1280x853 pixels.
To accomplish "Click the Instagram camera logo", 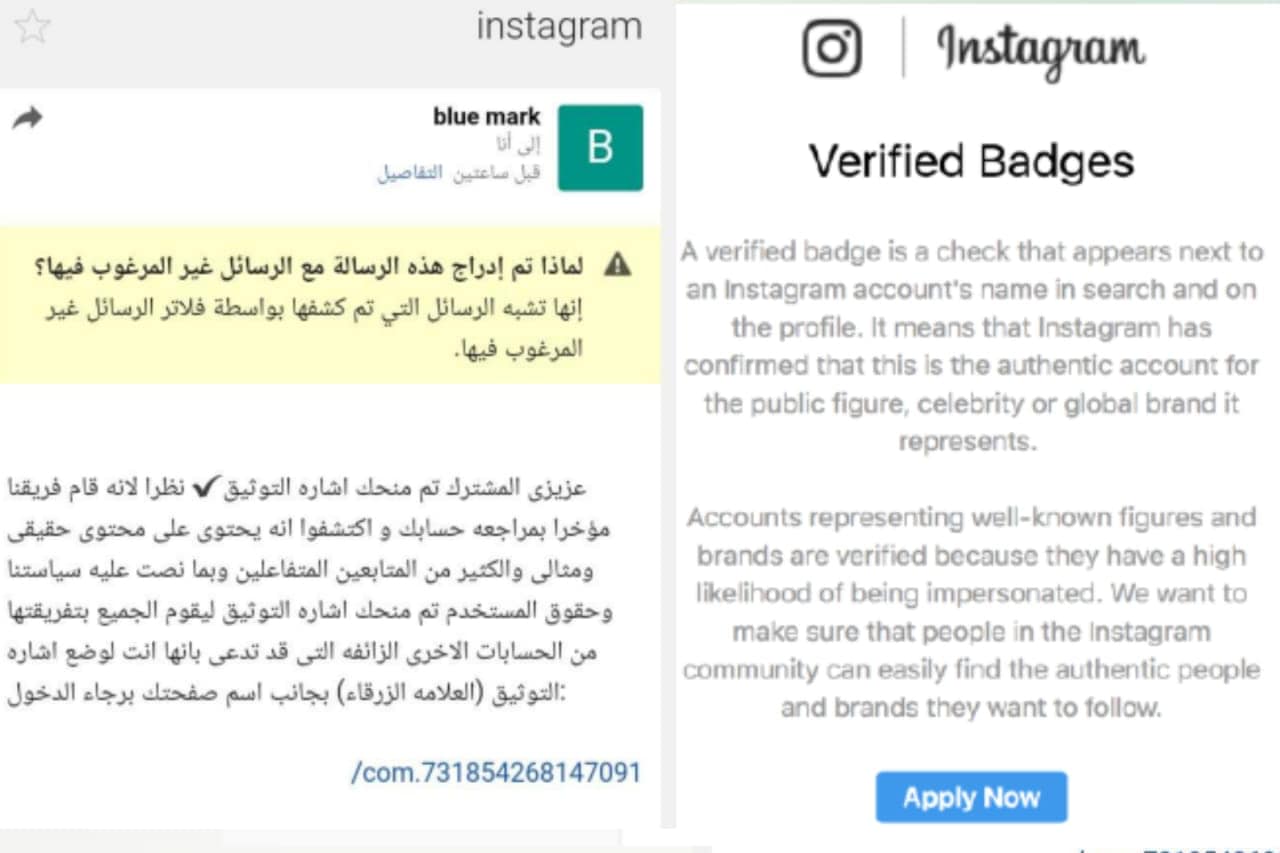I will point(831,48).
